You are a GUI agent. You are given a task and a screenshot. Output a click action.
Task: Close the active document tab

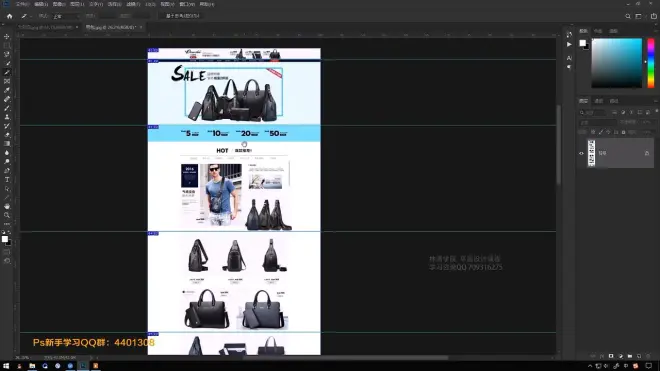pos(141,27)
